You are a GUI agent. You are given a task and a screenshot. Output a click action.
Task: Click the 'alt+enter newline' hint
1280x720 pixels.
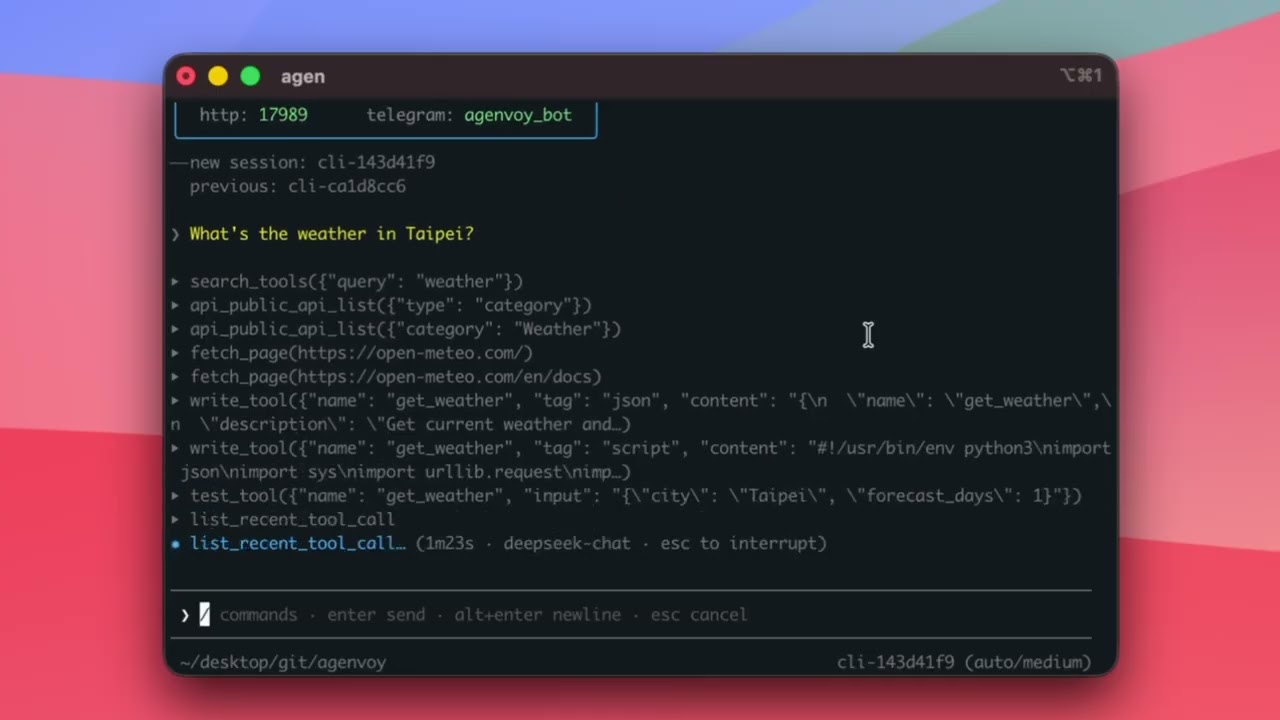(x=538, y=615)
